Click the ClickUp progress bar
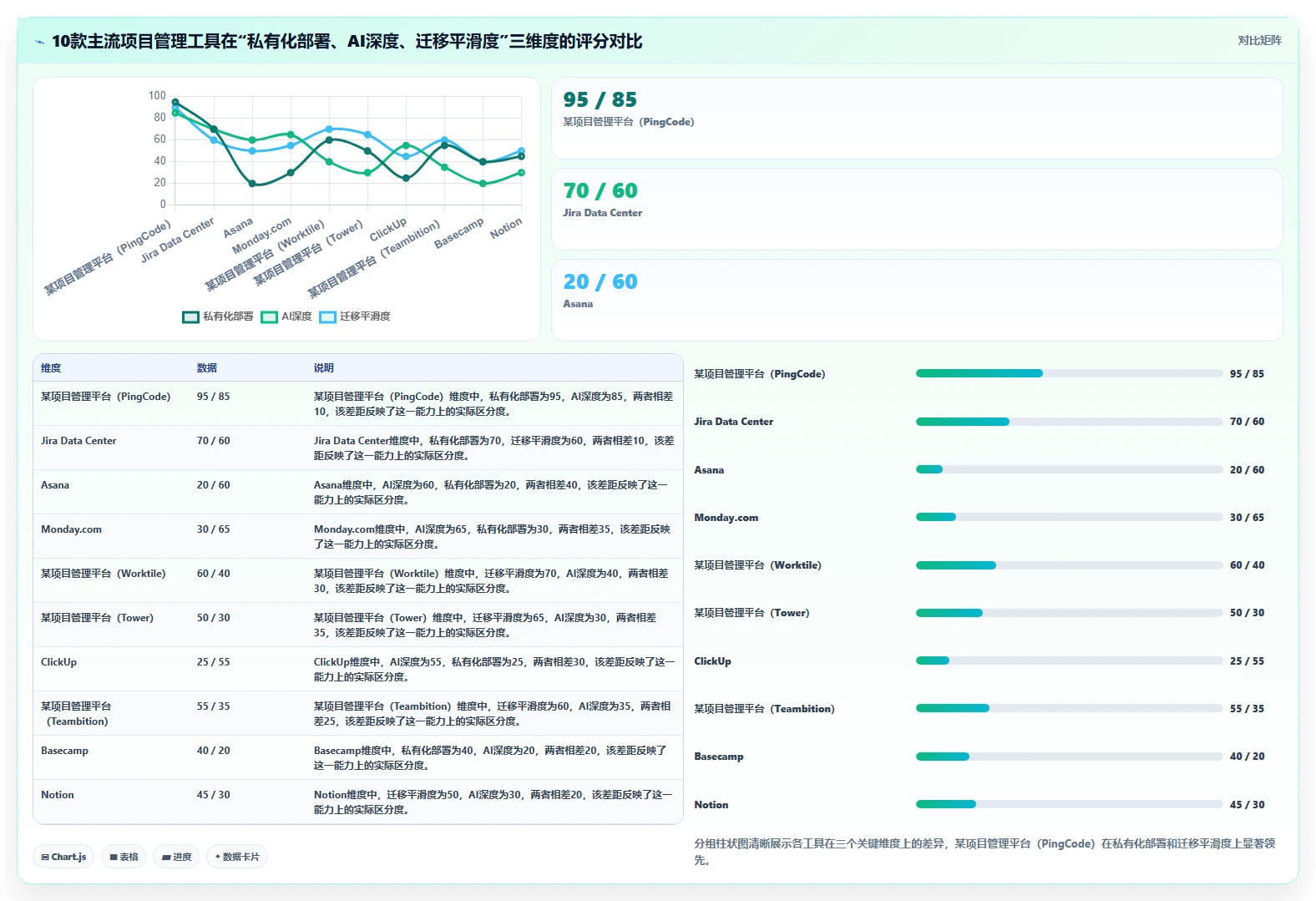The width and height of the screenshot is (1316, 901). (1069, 661)
